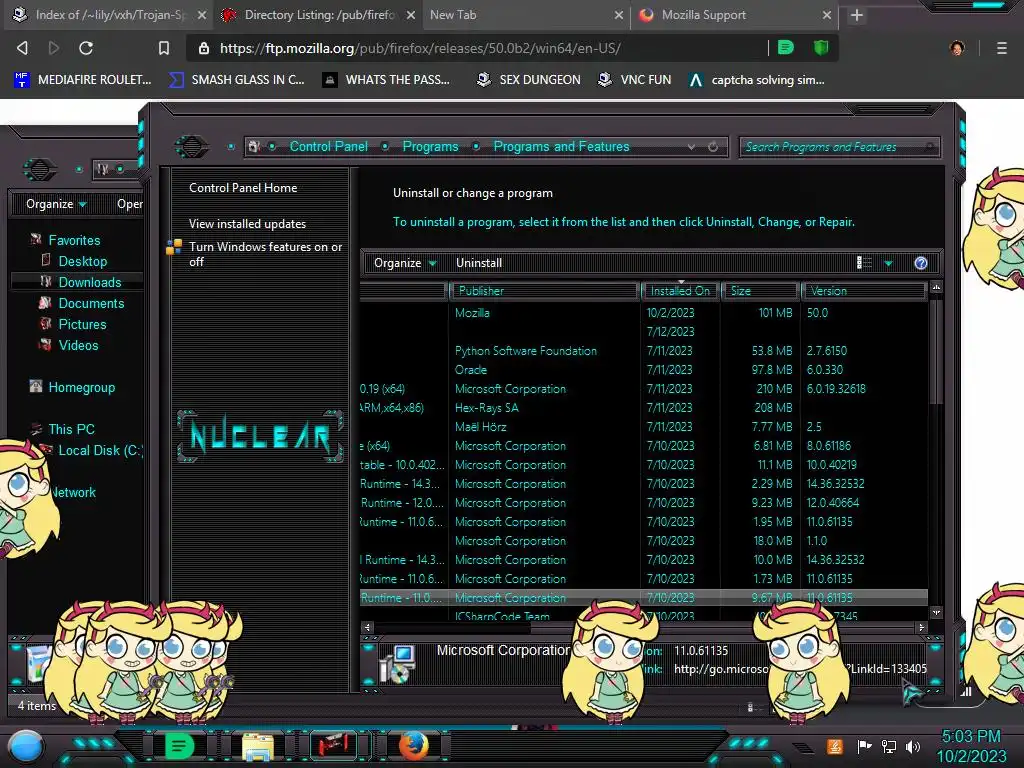Open View installed updates
The image size is (1024, 768).
pyautogui.click(x=247, y=223)
